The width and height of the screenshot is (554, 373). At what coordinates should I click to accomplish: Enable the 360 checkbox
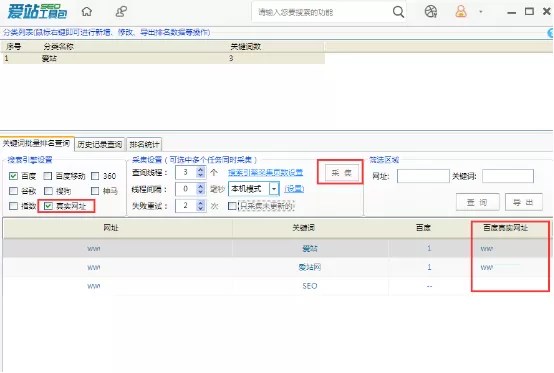pos(95,176)
